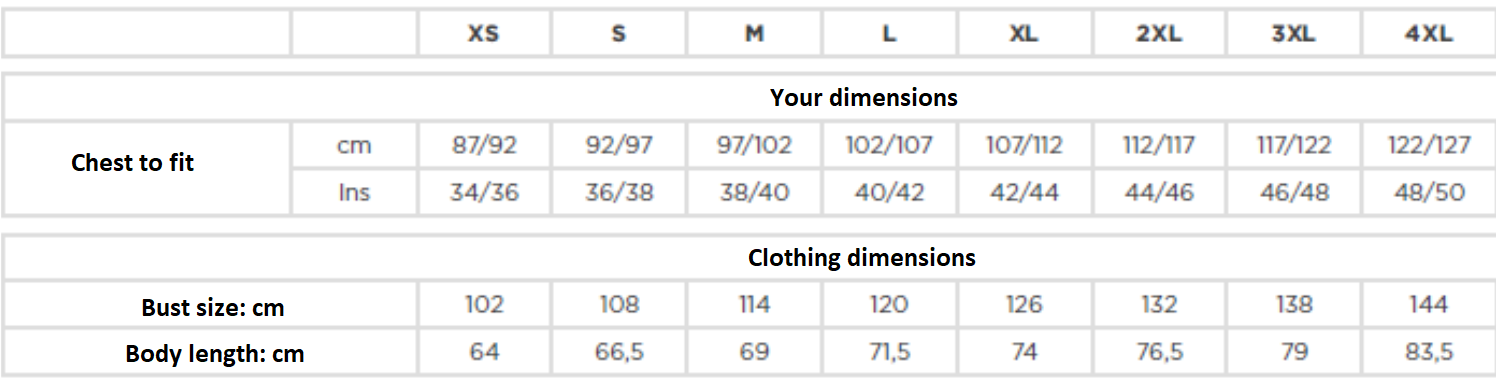Select the M size header cell

[754, 33]
